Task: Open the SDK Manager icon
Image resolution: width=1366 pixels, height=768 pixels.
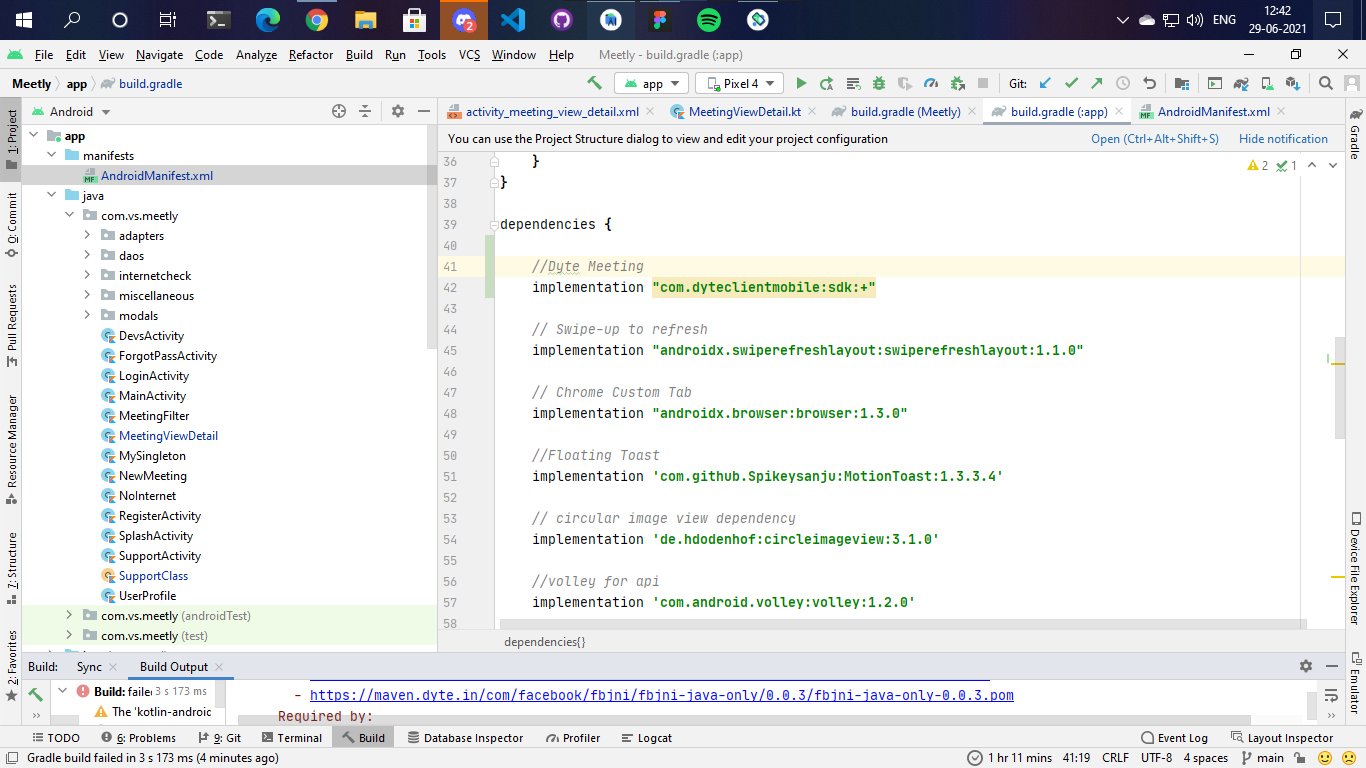Action: click(1293, 83)
